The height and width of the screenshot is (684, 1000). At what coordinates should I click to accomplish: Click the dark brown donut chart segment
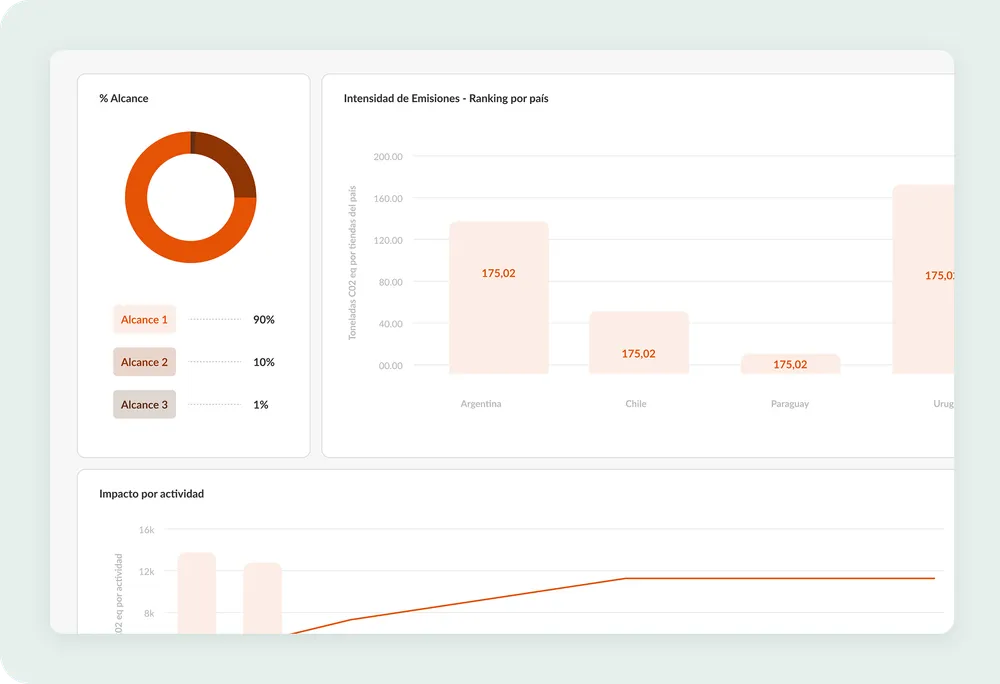click(x=231, y=160)
